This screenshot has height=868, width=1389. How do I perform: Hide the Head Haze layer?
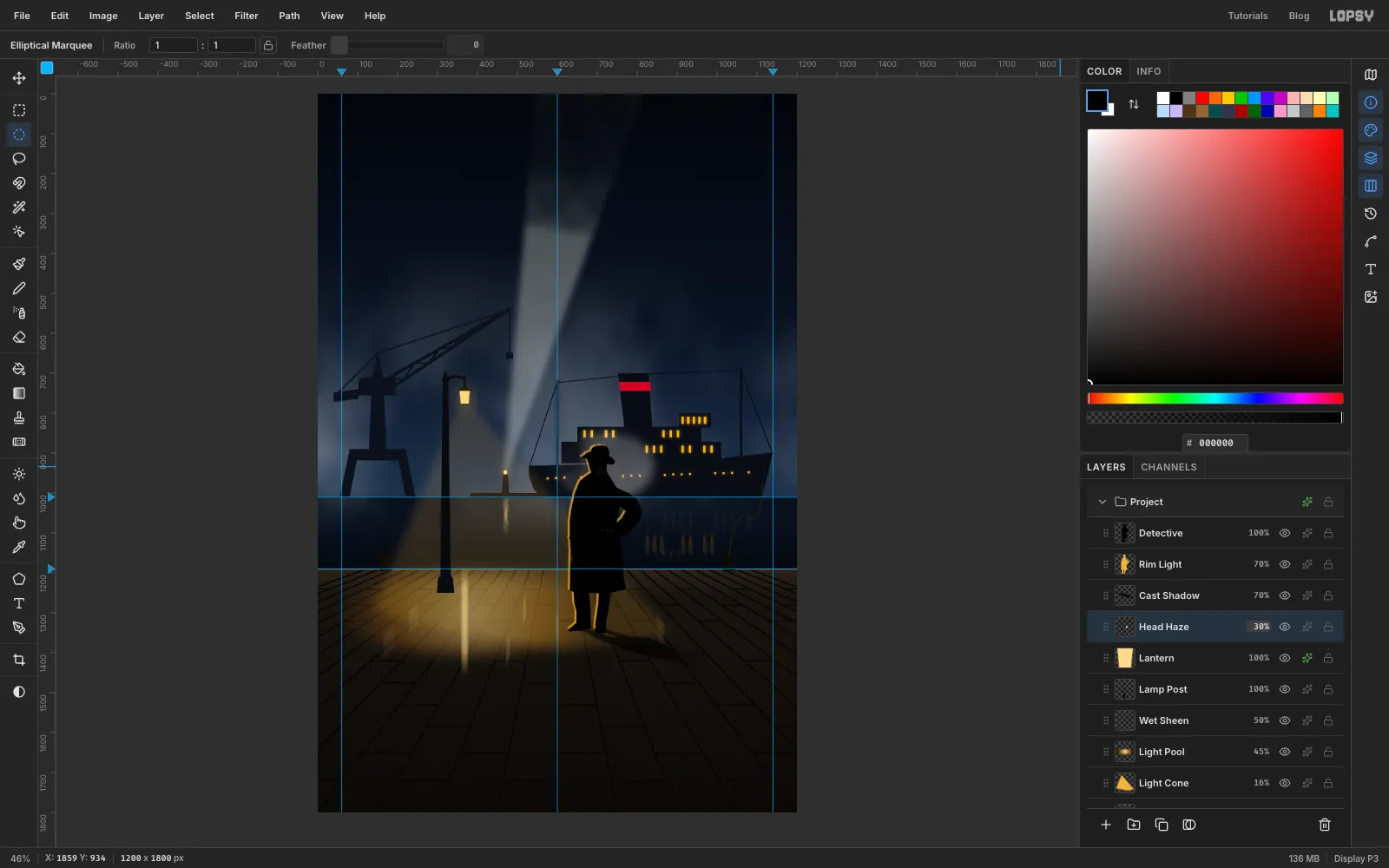tap(1285, 627)
